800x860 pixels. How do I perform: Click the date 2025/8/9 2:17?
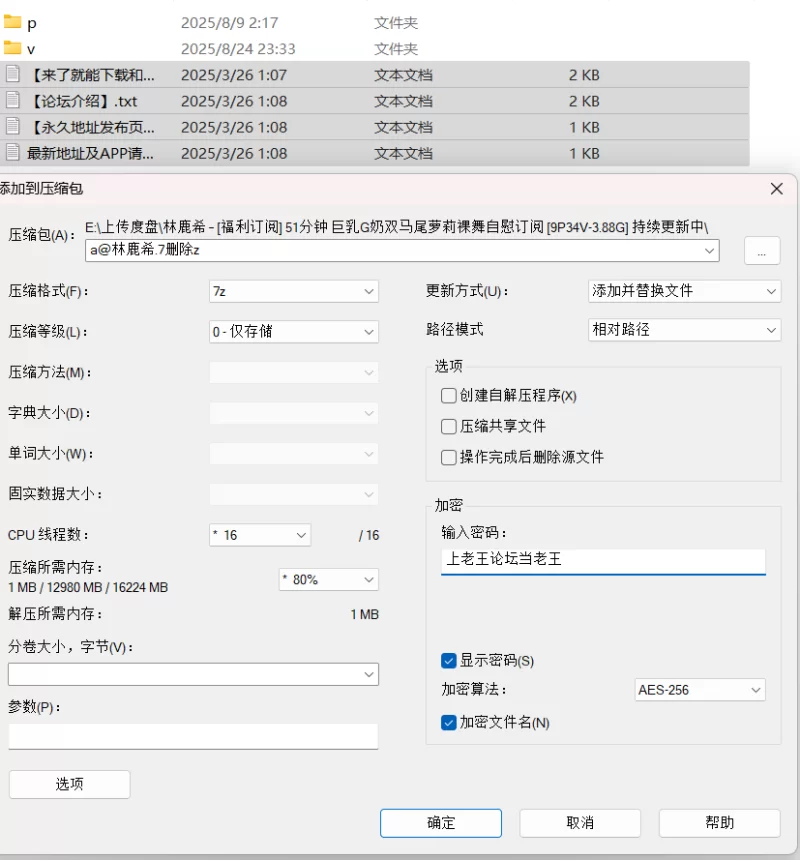coord(229,22)
